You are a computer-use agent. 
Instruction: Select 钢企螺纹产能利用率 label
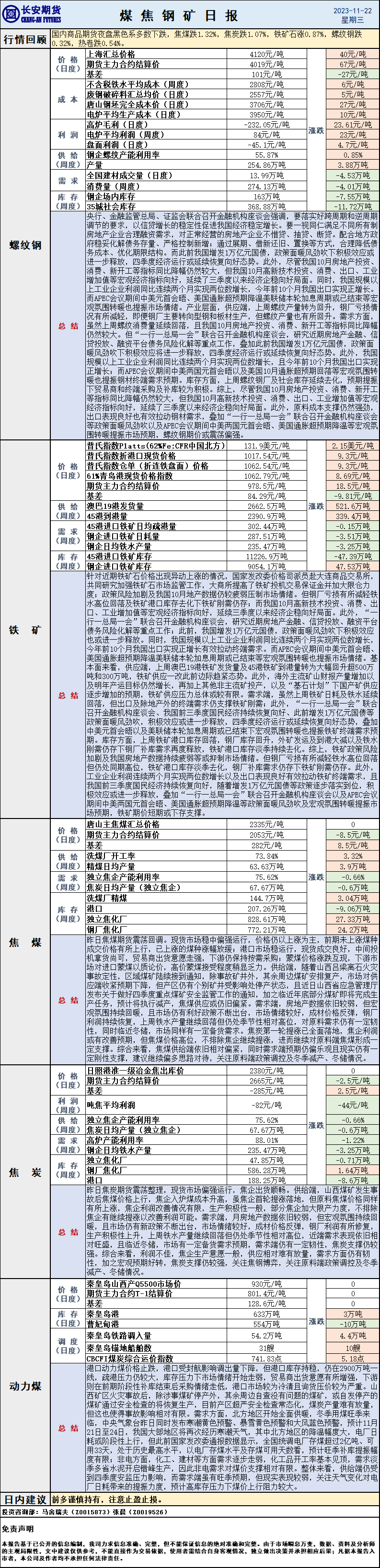(x=123, y=155)
